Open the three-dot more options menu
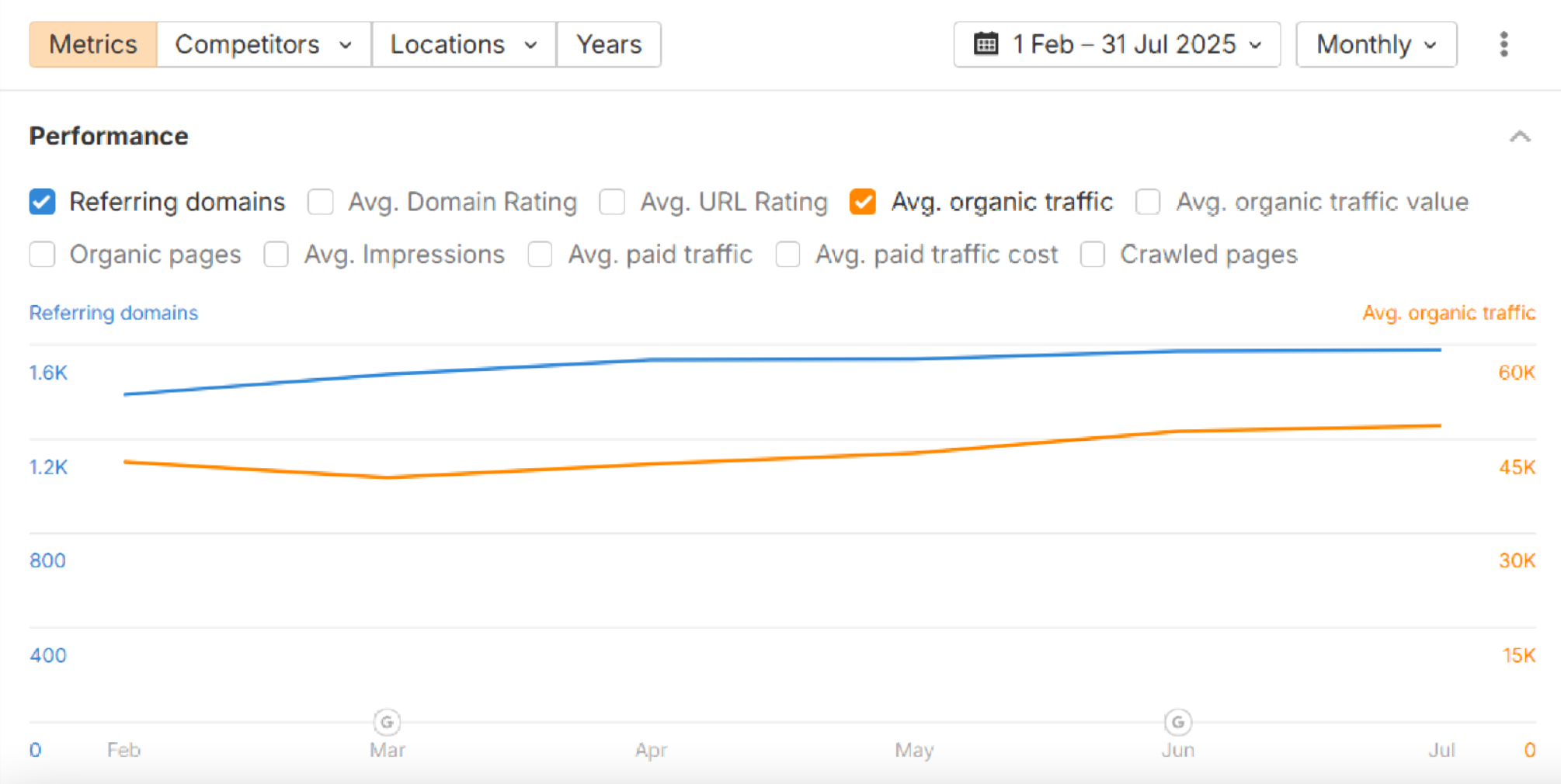The image size is (1561, 784). [1504, 44]
